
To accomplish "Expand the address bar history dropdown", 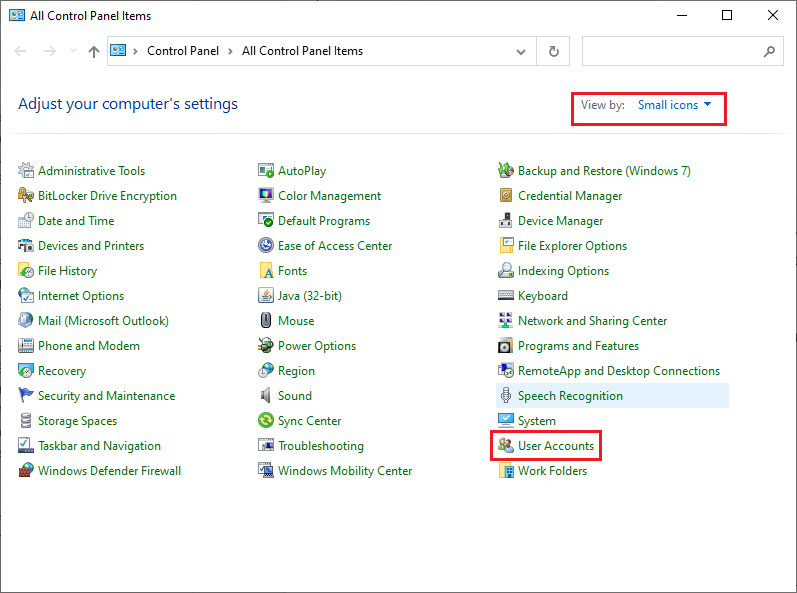I will tap(521, 51).
